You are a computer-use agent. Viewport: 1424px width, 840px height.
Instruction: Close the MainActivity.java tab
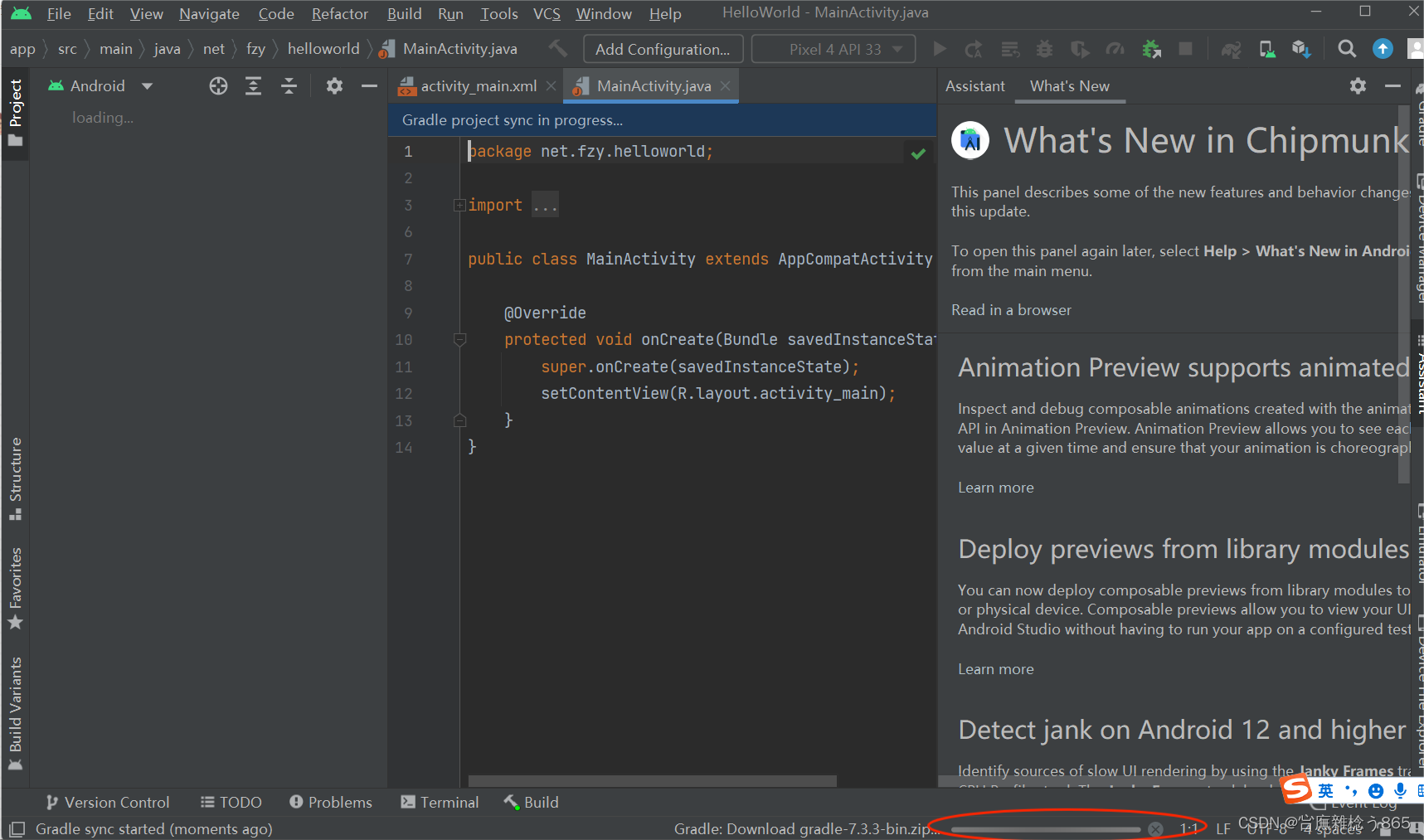[726, 85]
